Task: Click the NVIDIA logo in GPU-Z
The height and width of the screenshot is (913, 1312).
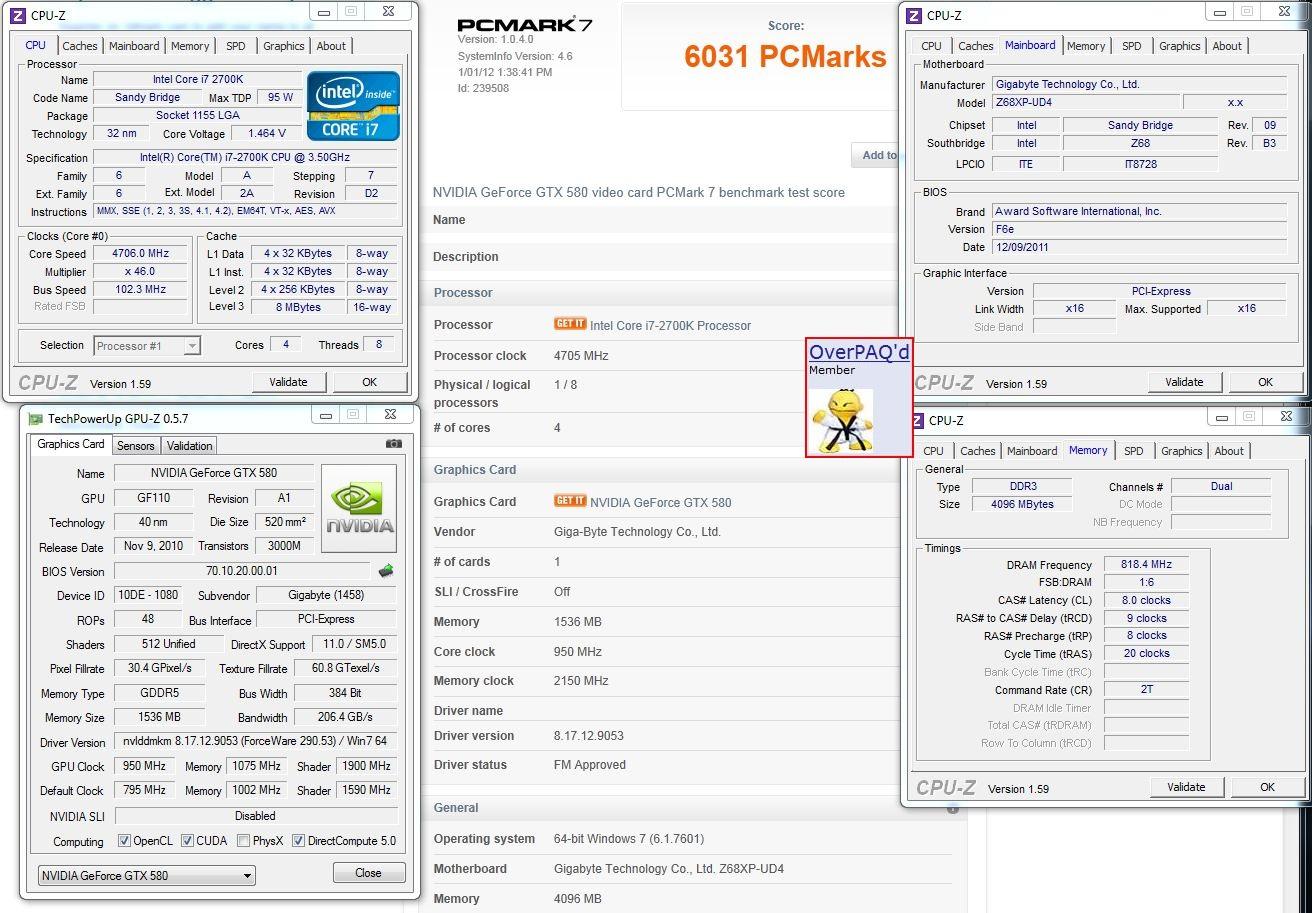Action: 359,508
